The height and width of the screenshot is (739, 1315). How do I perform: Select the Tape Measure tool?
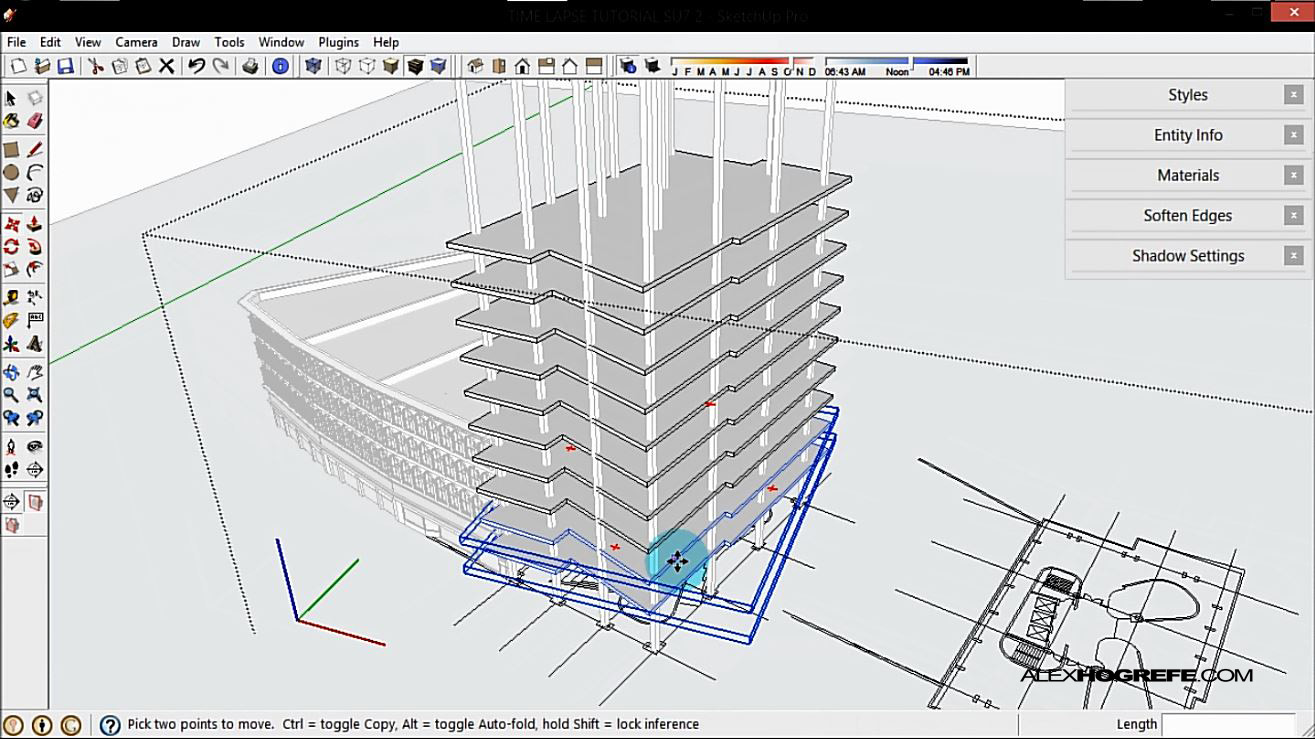[9, 297]
